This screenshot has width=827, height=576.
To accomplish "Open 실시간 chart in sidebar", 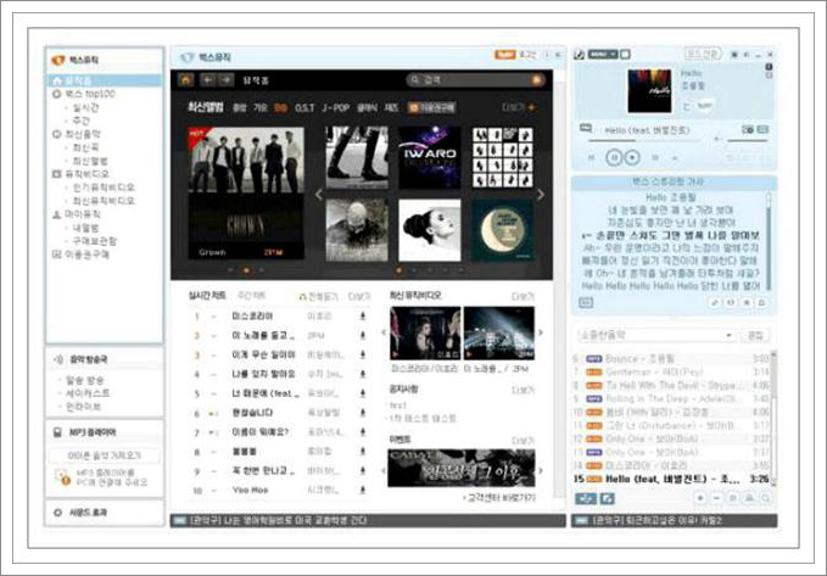I will (x=85, y=108).
